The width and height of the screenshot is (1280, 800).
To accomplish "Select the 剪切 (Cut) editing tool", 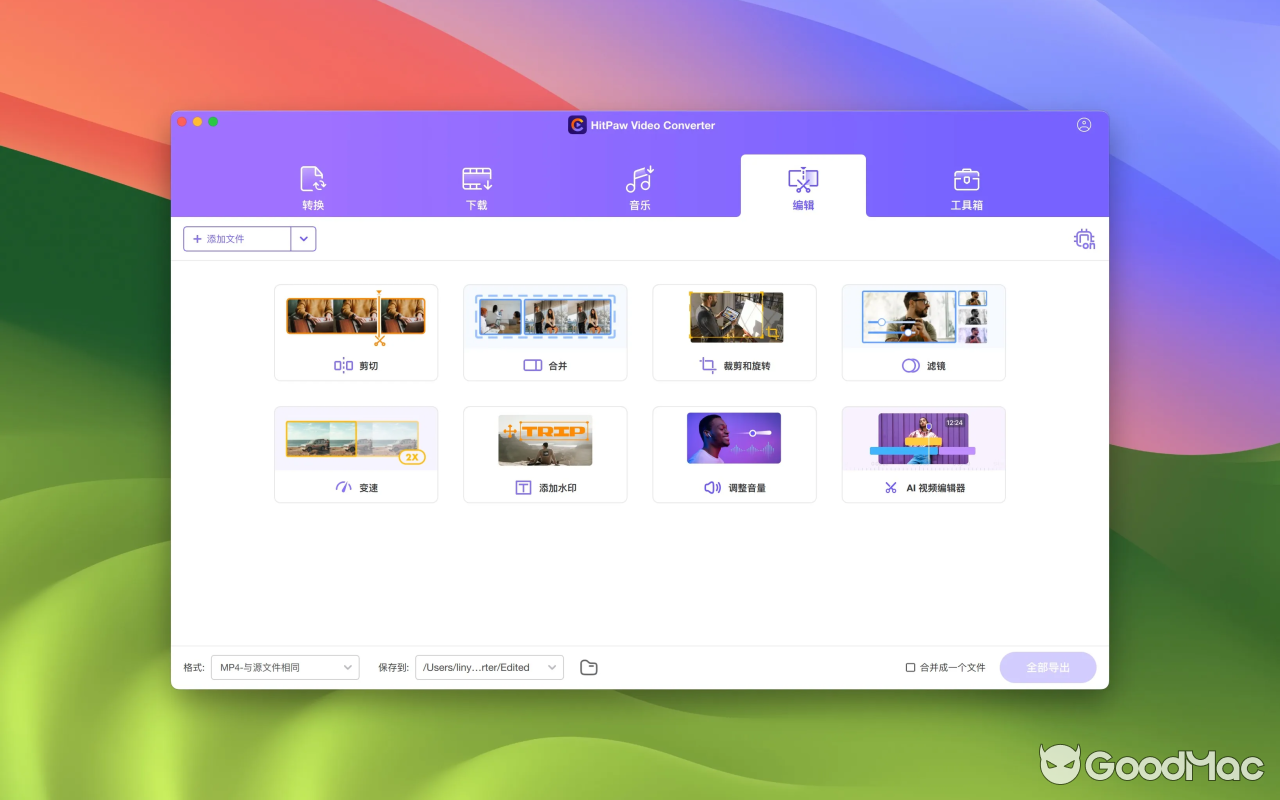I will click(x=355, y=332).
